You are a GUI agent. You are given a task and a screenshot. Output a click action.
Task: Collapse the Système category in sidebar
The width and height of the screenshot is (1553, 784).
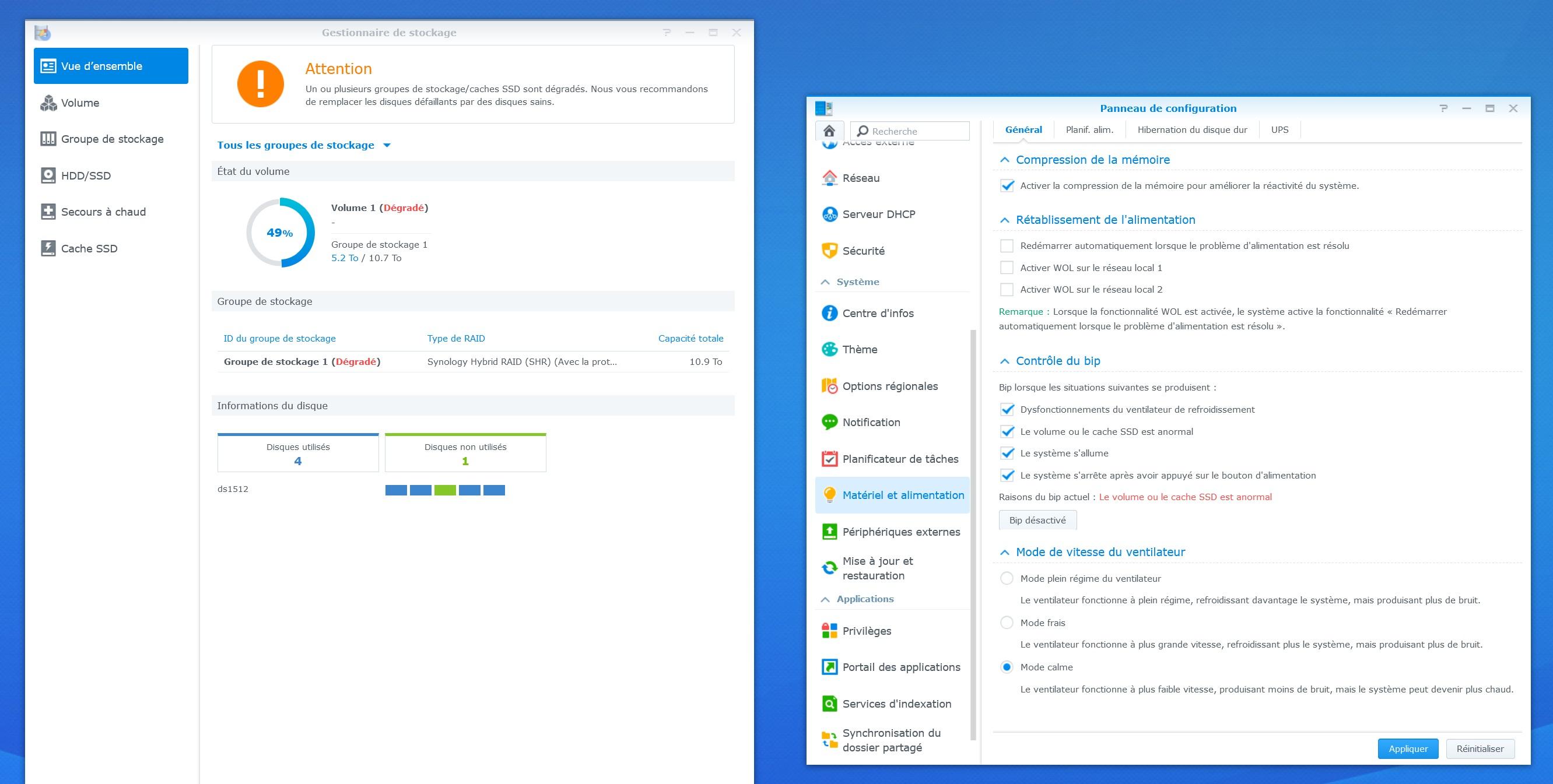pyautogui.click(x=825, y=282)
